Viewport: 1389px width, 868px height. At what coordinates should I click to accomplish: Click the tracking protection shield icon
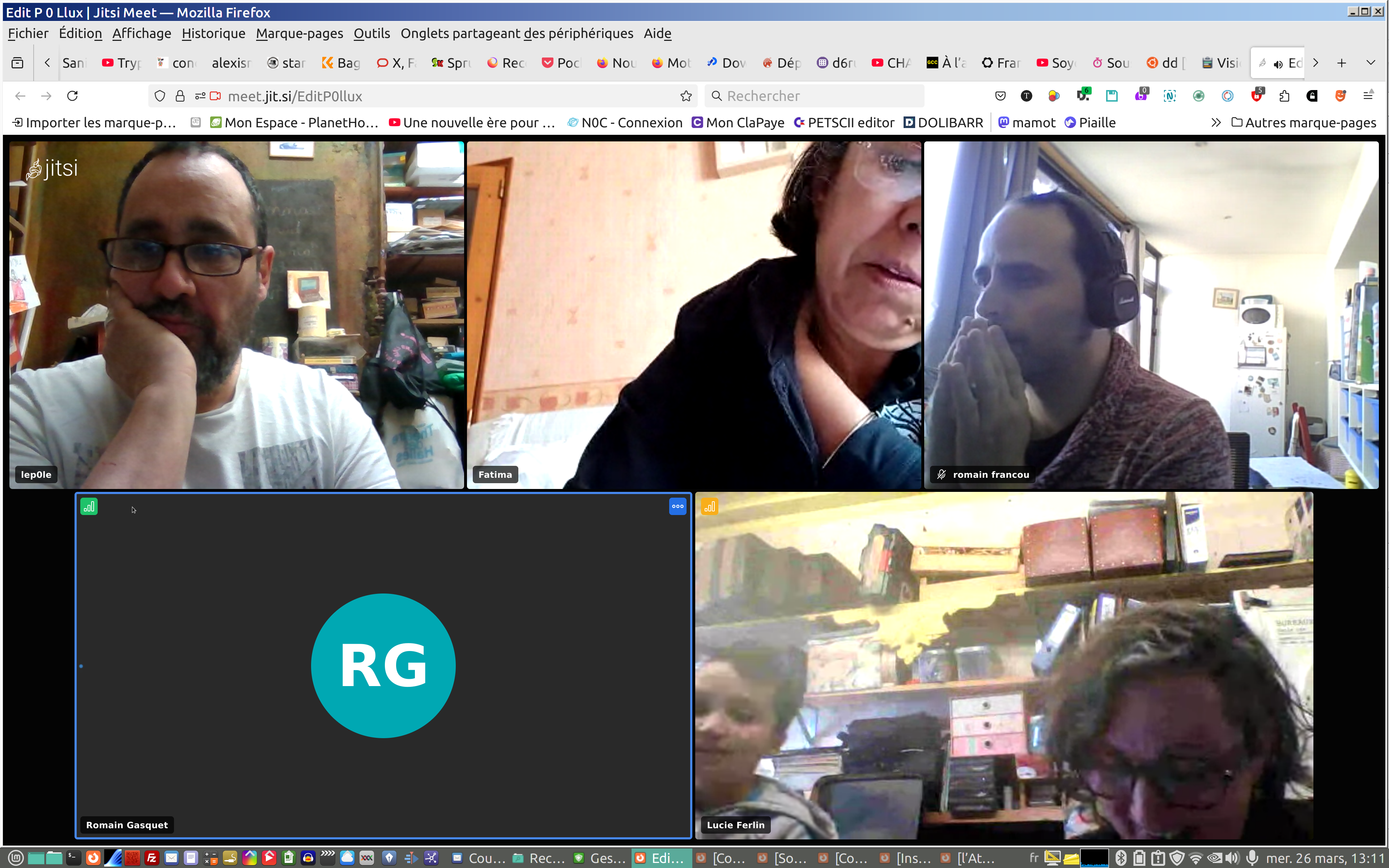[x=160, y=96]
